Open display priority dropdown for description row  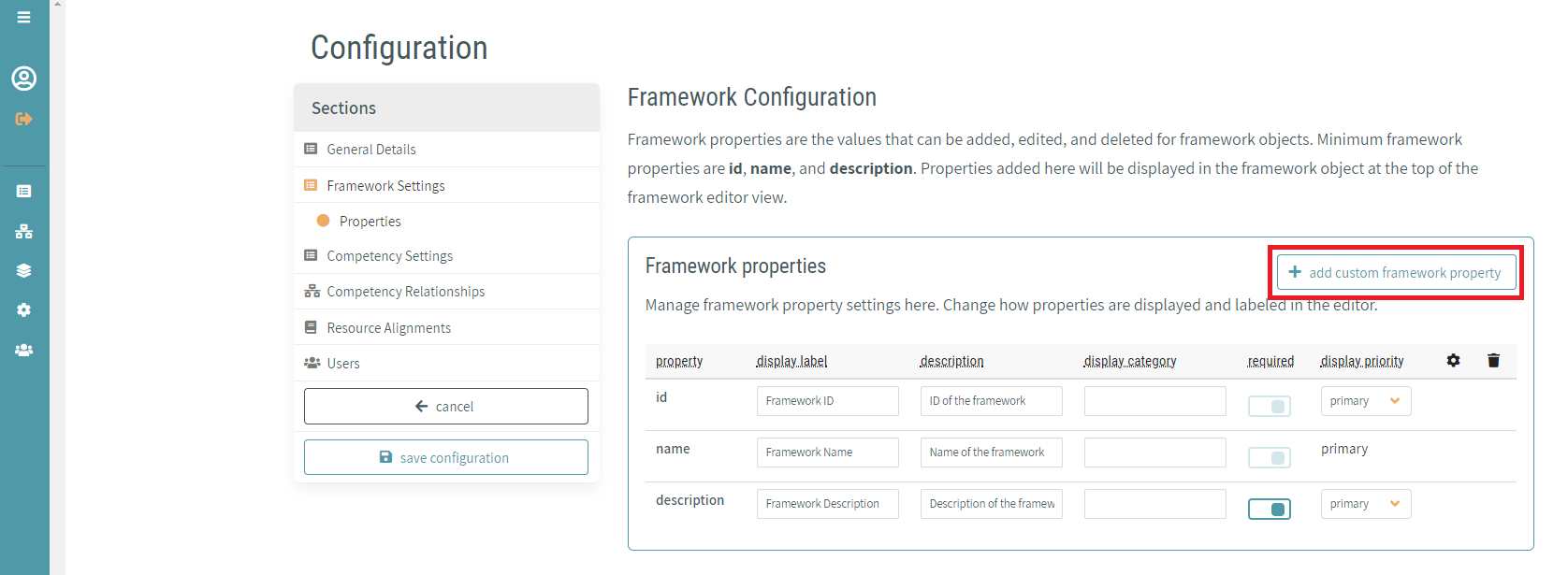[1366, 504]
